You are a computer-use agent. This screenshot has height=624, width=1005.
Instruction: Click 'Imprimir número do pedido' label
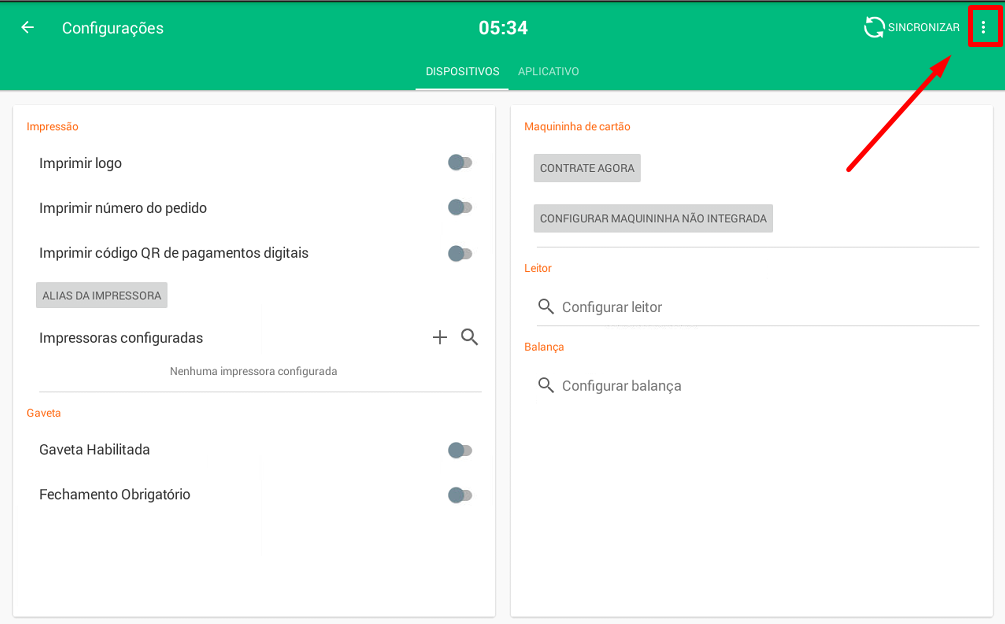coord(123,208)
